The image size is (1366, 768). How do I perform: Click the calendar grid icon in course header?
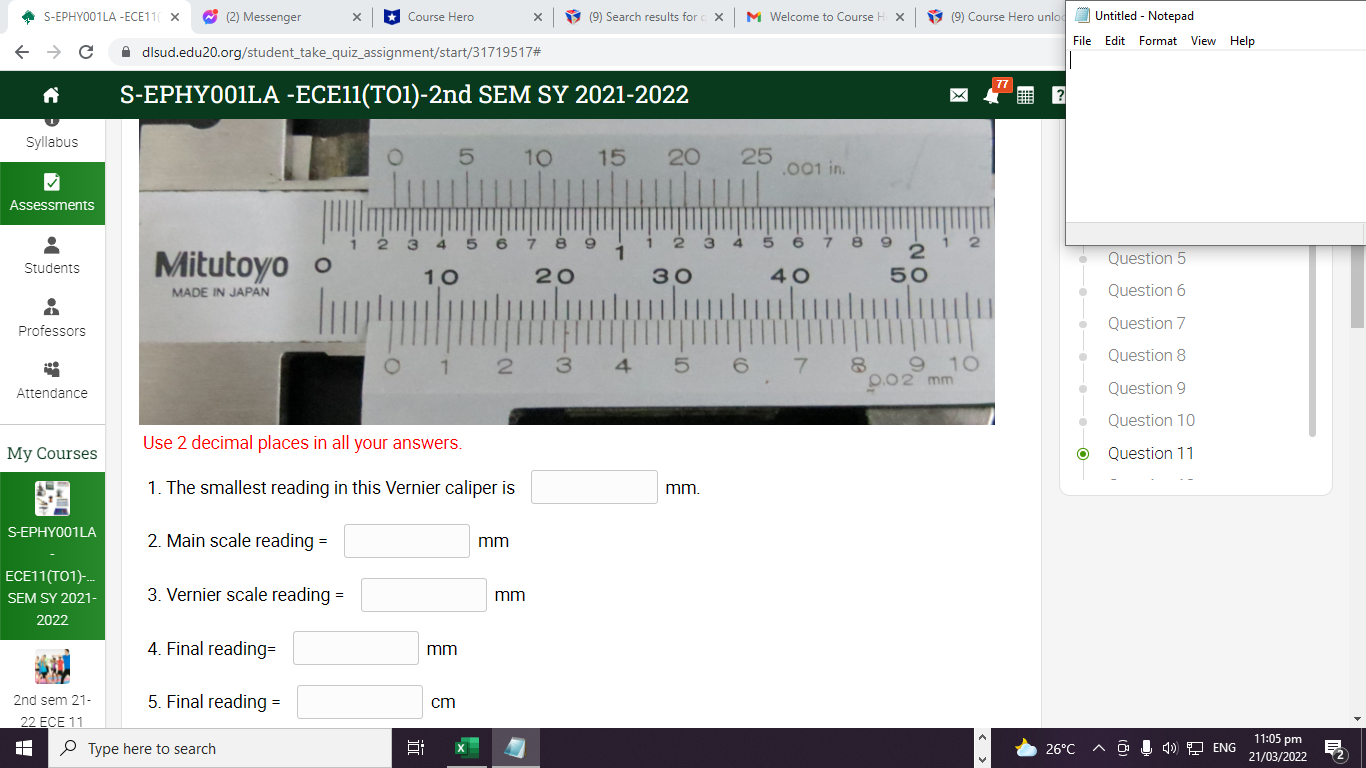click(1024, 94)
